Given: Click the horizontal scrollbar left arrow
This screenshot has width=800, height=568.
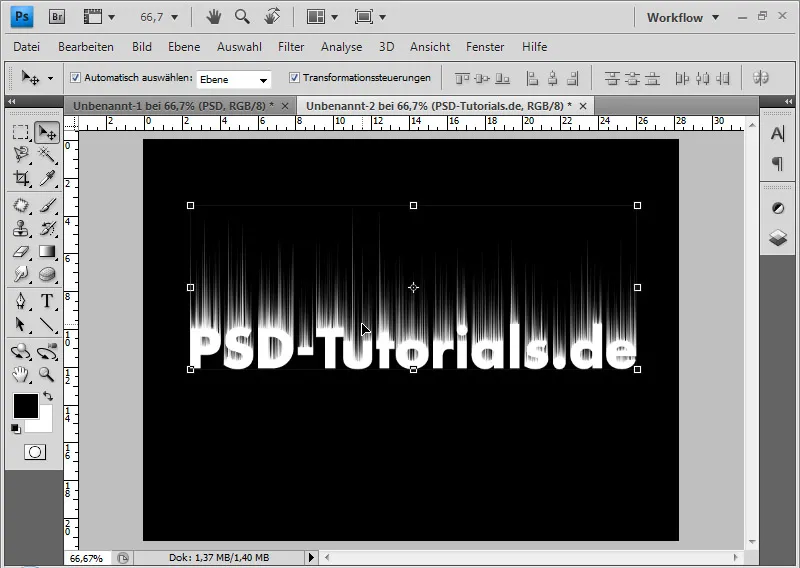Looking at the screenshot, I should (328, 557).
